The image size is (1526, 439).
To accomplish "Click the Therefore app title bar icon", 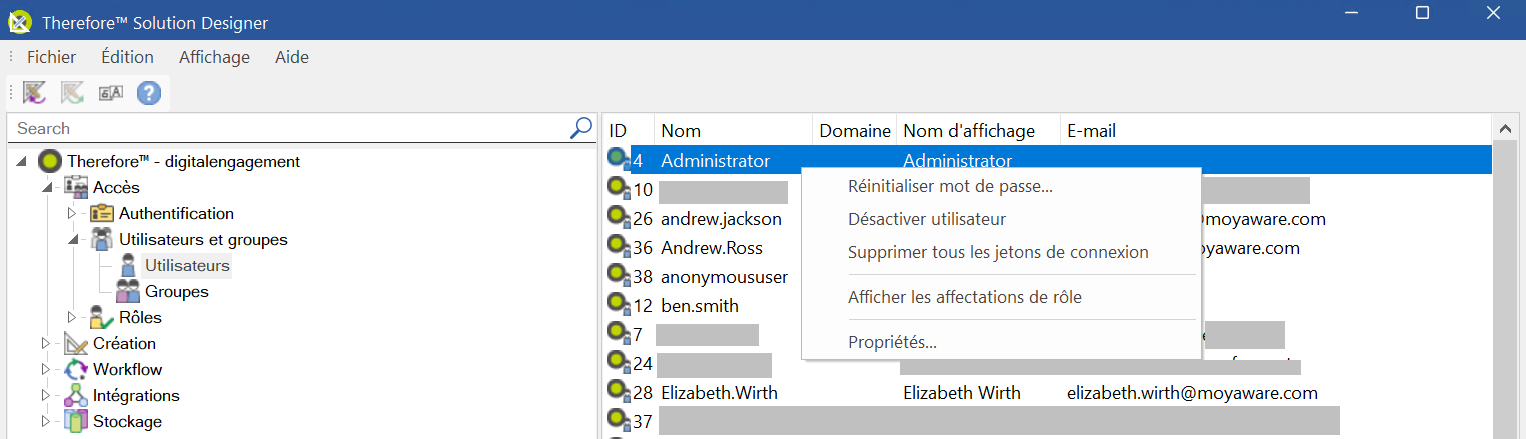I will 19,20.
